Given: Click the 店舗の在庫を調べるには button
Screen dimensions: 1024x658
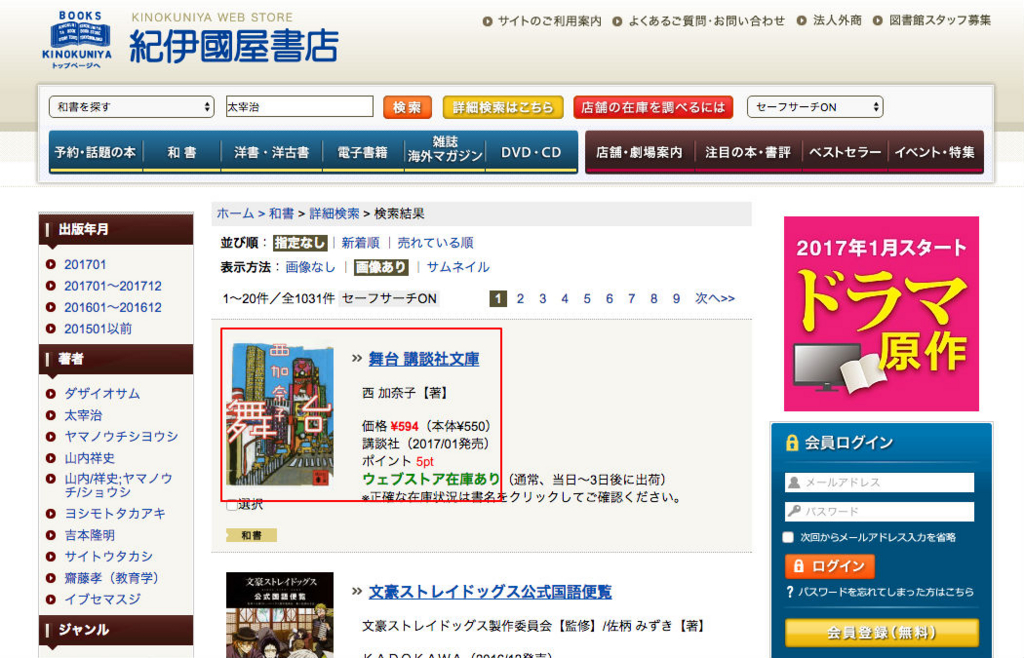Looking at the screenshot, I should (653, 107).
